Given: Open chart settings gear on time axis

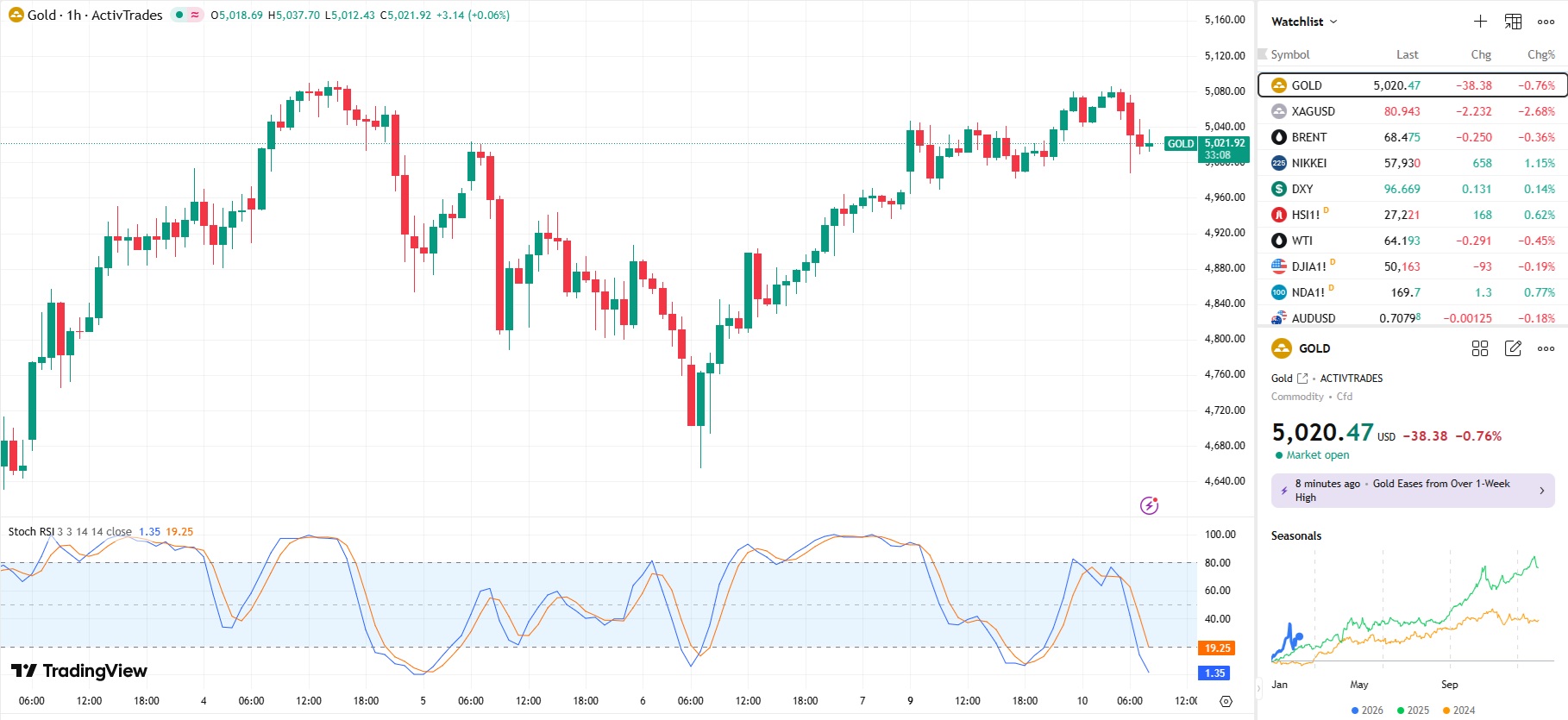Looking at the screenshot, I should pyautogui.click(x=1226, y=701).
